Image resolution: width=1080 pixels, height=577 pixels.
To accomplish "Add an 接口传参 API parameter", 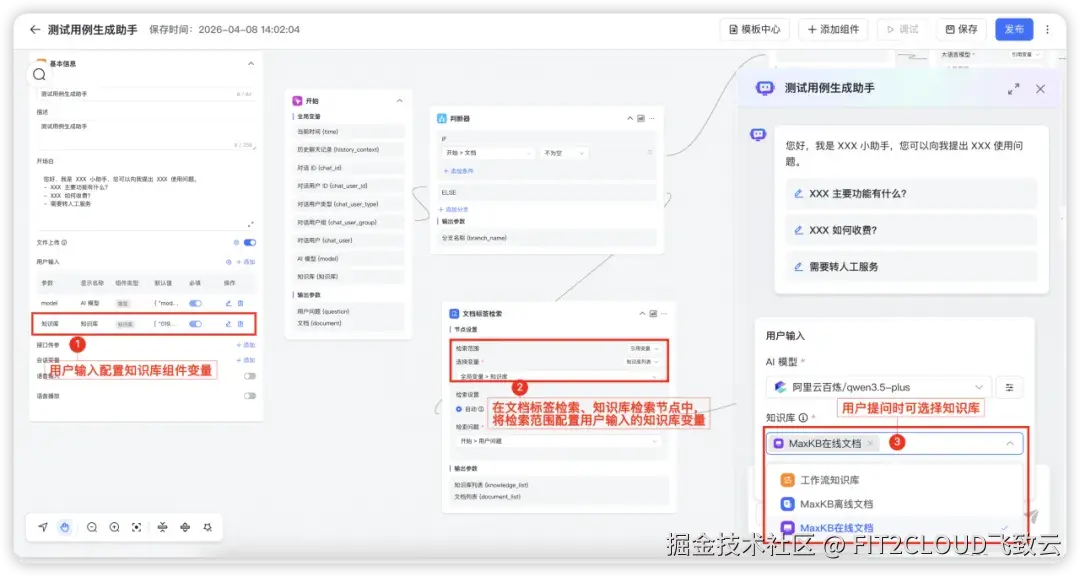I will pos(246,345).
